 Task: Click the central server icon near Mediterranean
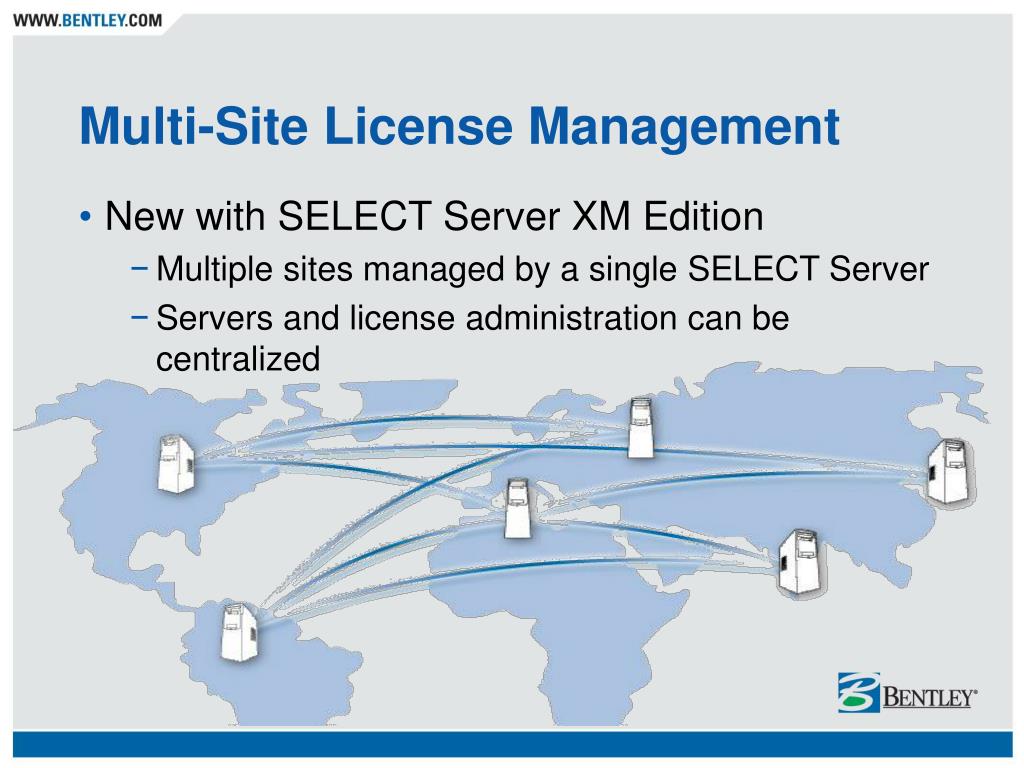[x=520, y=509]
